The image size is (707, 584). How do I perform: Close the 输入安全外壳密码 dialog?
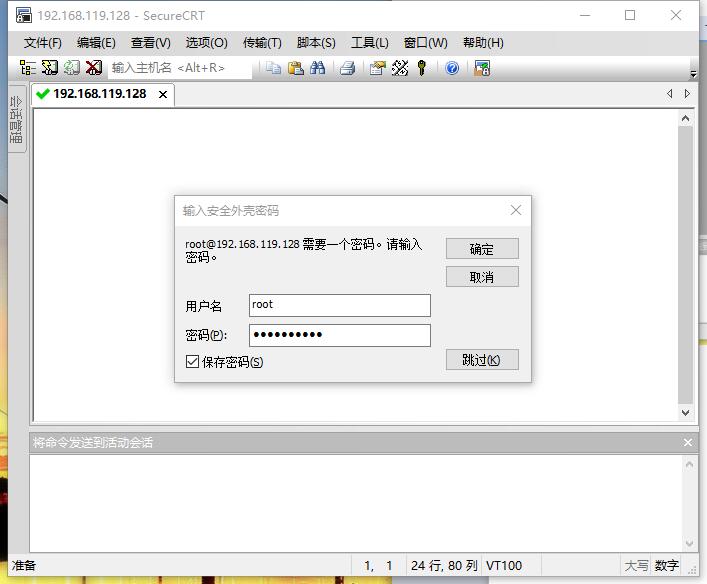pyautogui.click(x=516, y=210)
